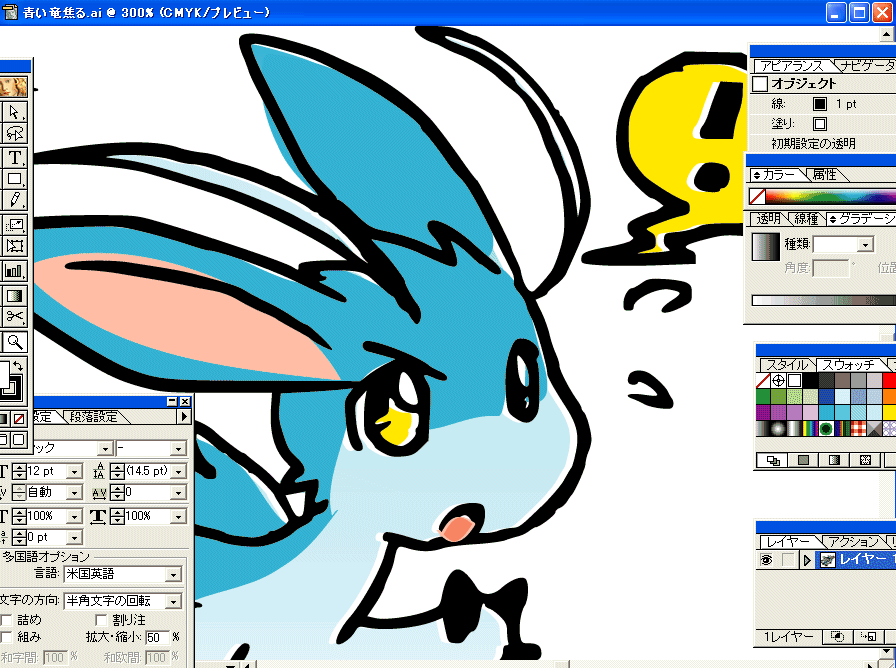Select the Direct Select Lasso tool
The width and height of the screenshot is (896, 668).
pyautogui.click(x=14, y=133)
